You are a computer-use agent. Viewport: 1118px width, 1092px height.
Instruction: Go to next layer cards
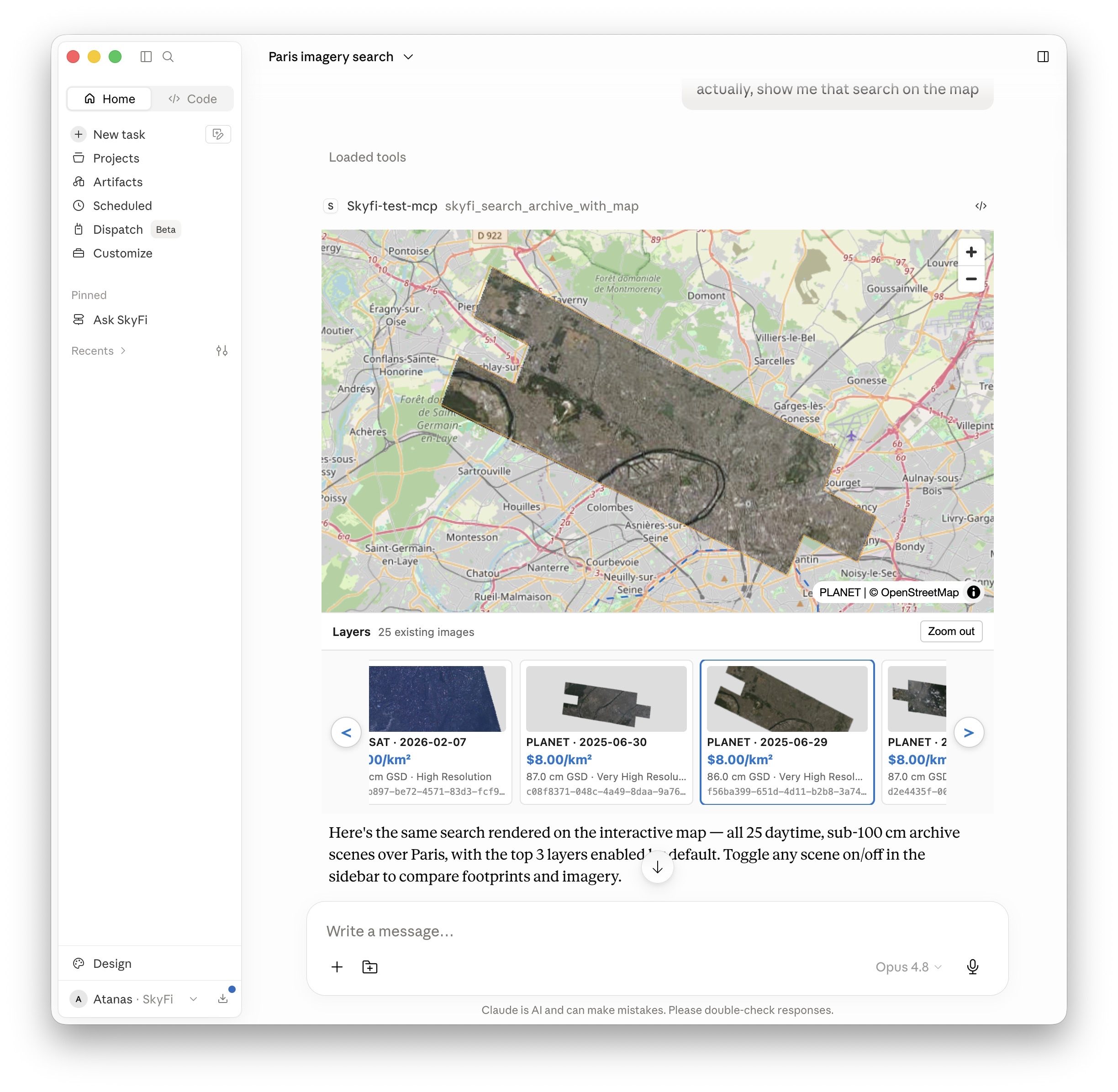pyautogui.click(x=968, y=732)
